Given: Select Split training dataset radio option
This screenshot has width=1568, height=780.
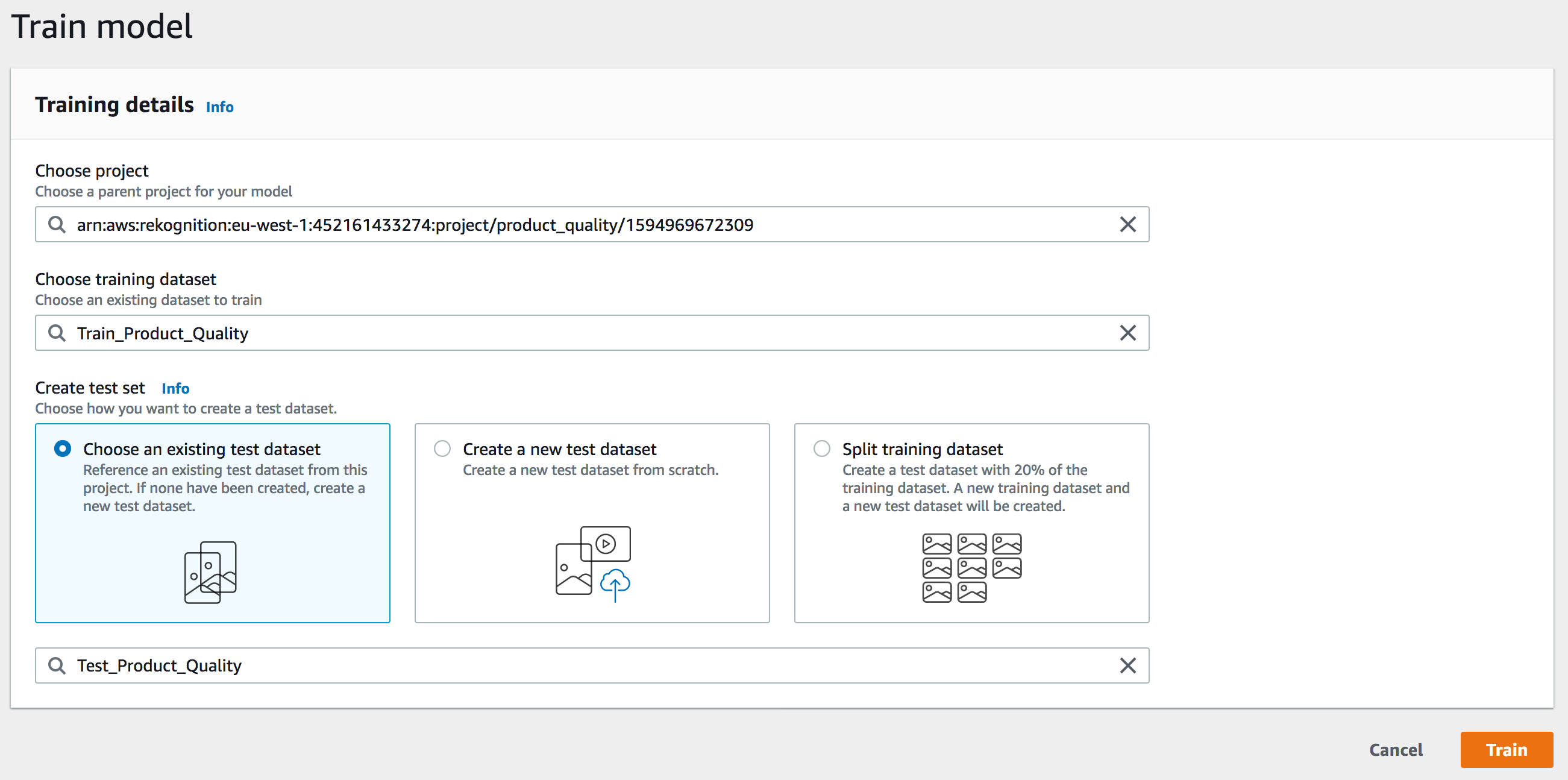Looking at the screenshot, I should [x=822, y=448].
